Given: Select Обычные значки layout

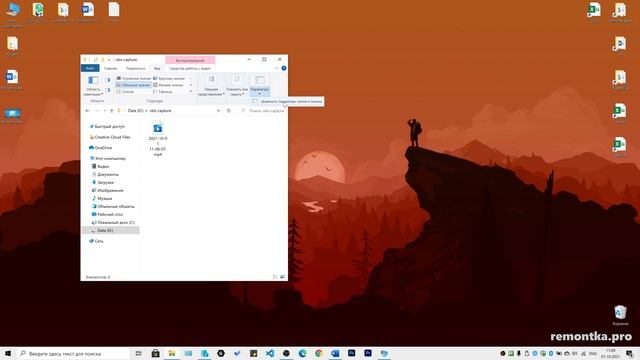Looking at the screenshot, I should (133, 85).
